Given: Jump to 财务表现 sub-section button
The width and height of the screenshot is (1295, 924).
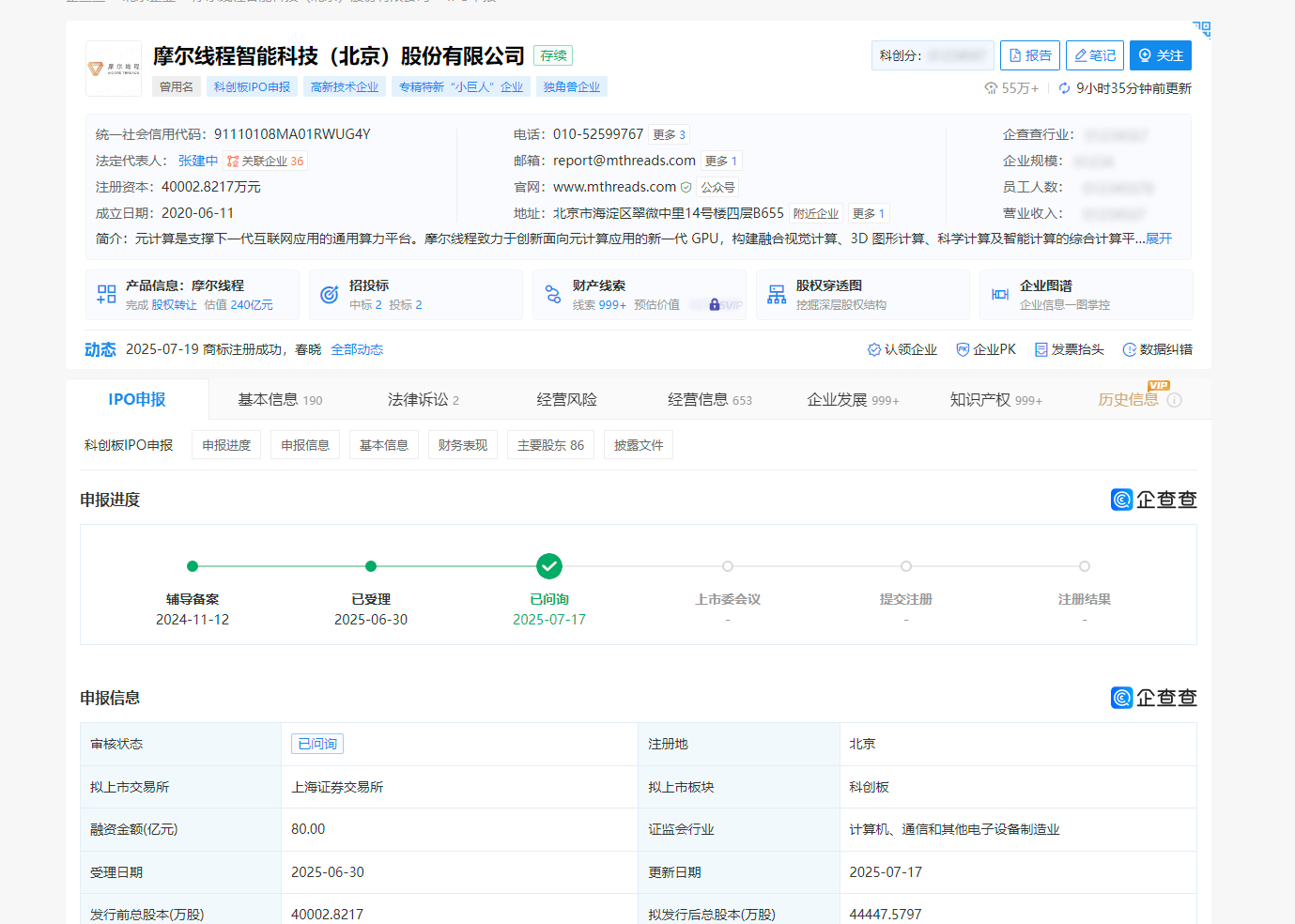Looking at the screenshot, I should coord(463,445).
